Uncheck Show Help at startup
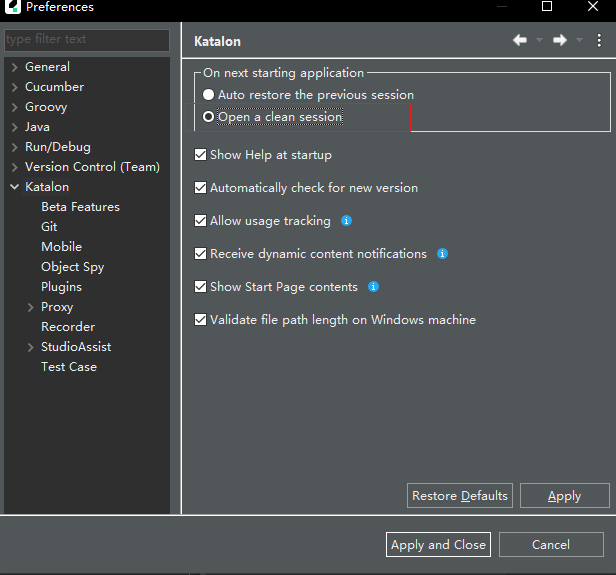The width and height of the screenshot is (616, 575). point(200,155)
